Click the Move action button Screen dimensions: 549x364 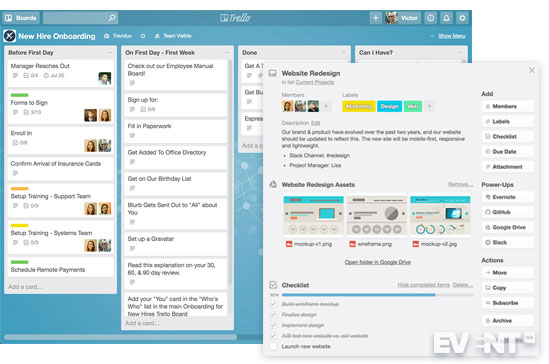(508, 272)
